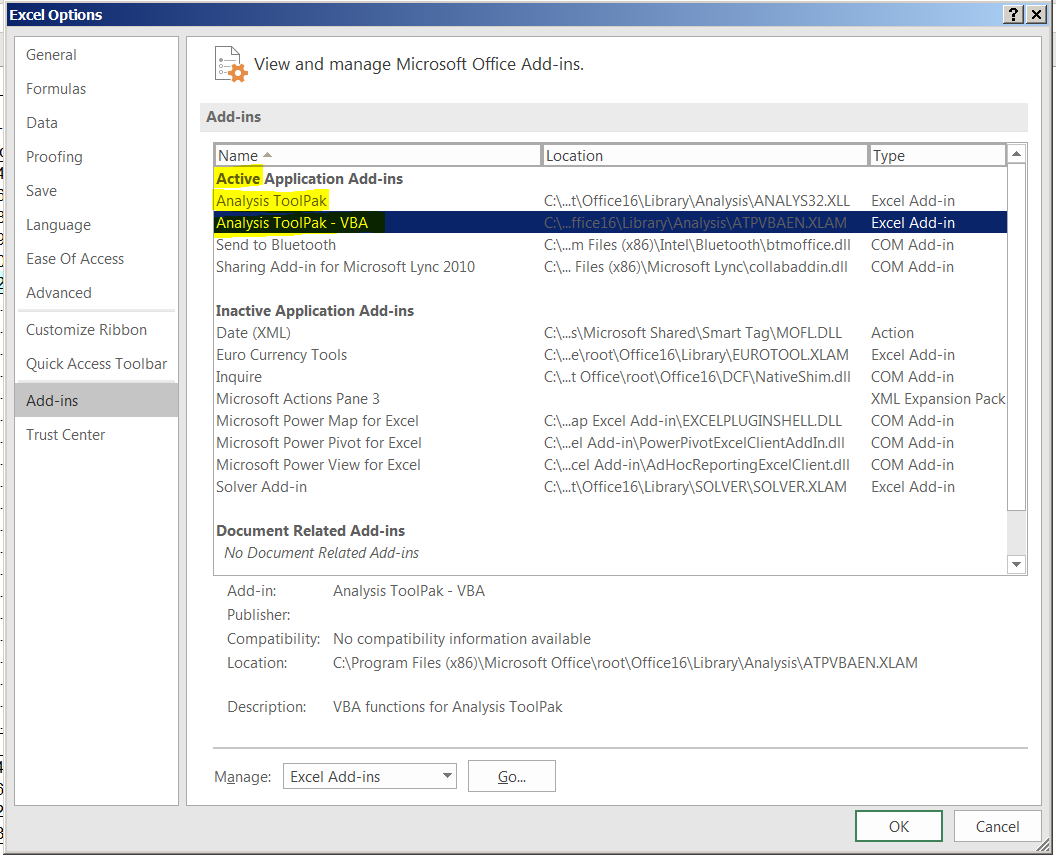
Task: Select Microsoft Power Pivot for Excel
Action: click(x=610, y=443)
